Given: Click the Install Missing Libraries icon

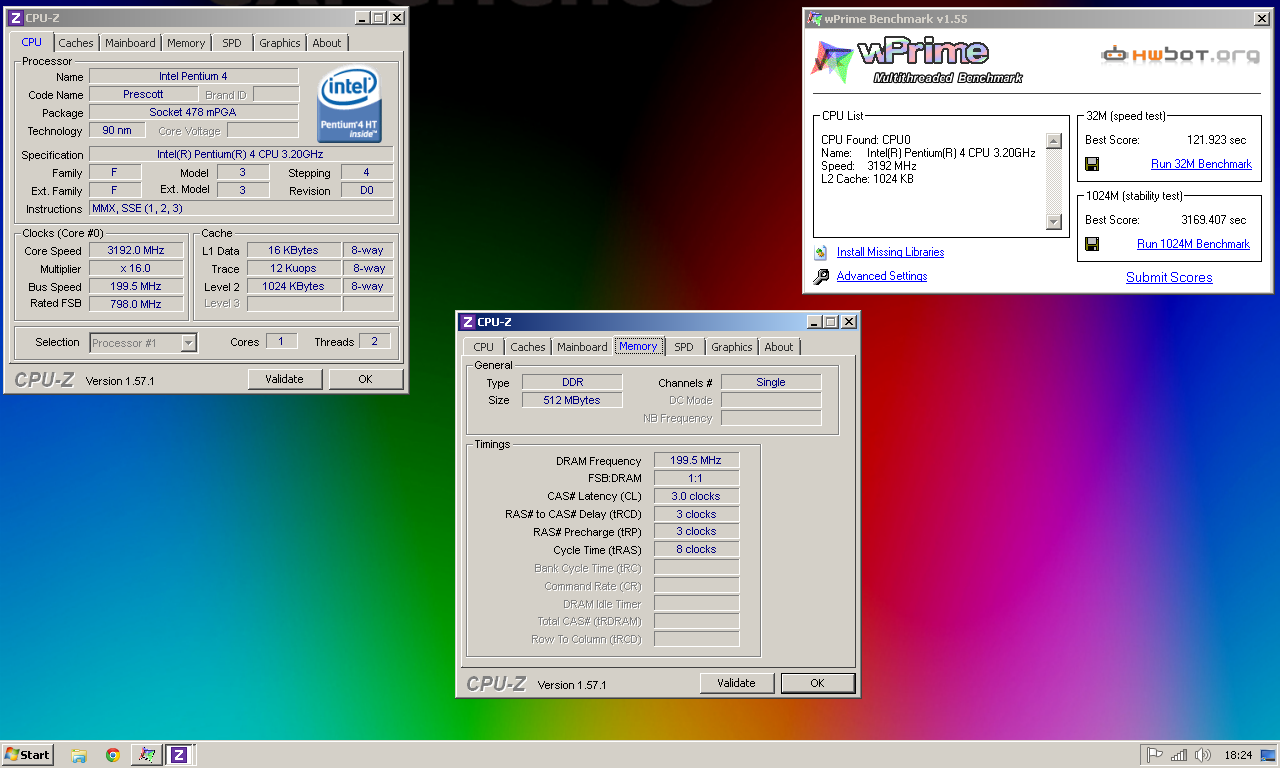Looking at the screenshot, I should click(x=821, y=252).
